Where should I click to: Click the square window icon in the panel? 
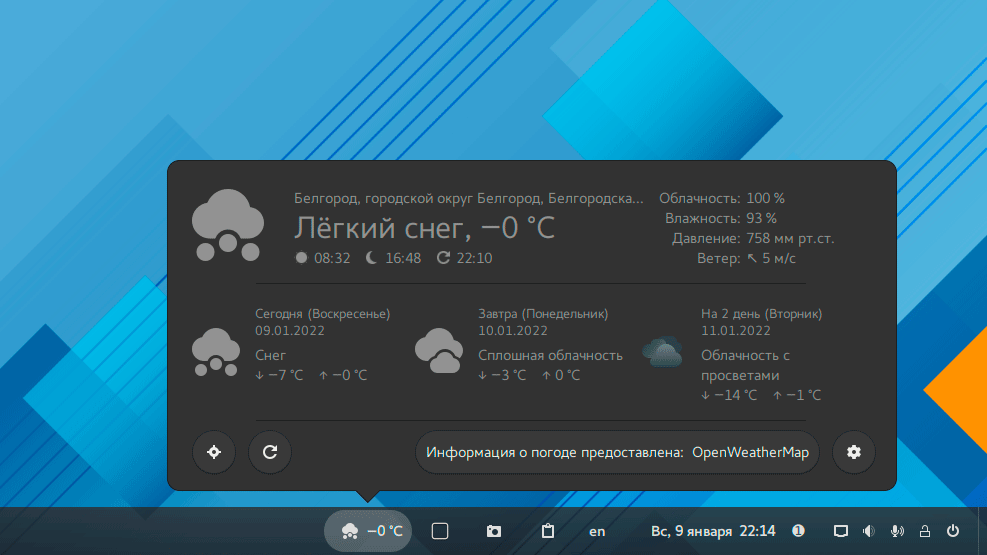pyautogui.click(x=440, y=531)
